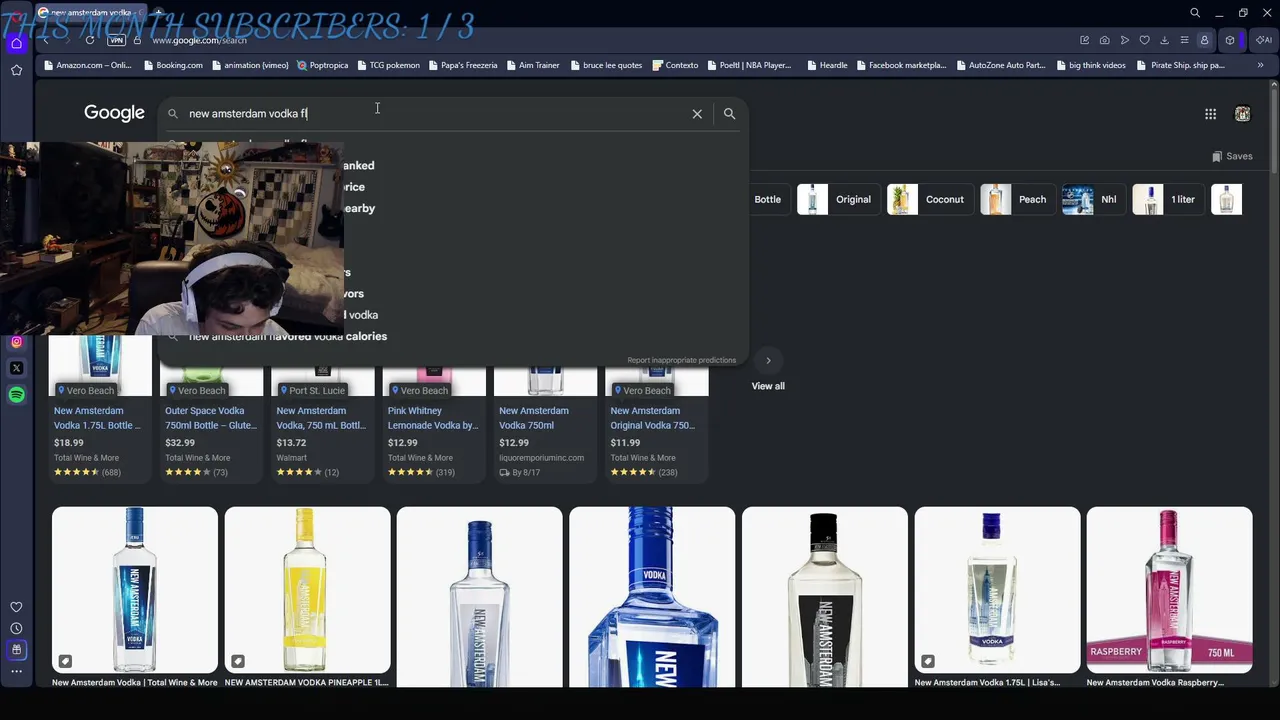This screenshot has height=720, width=1280.
Task: Take a snapshot with the camera icon
Action: click(1104, 40)
